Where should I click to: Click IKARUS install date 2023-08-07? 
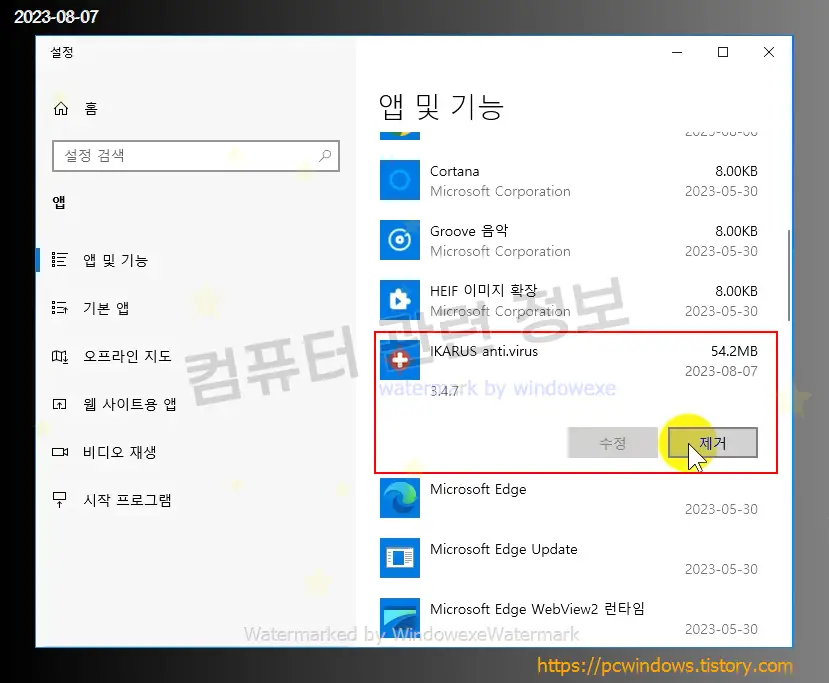click(x=721, y=371)
